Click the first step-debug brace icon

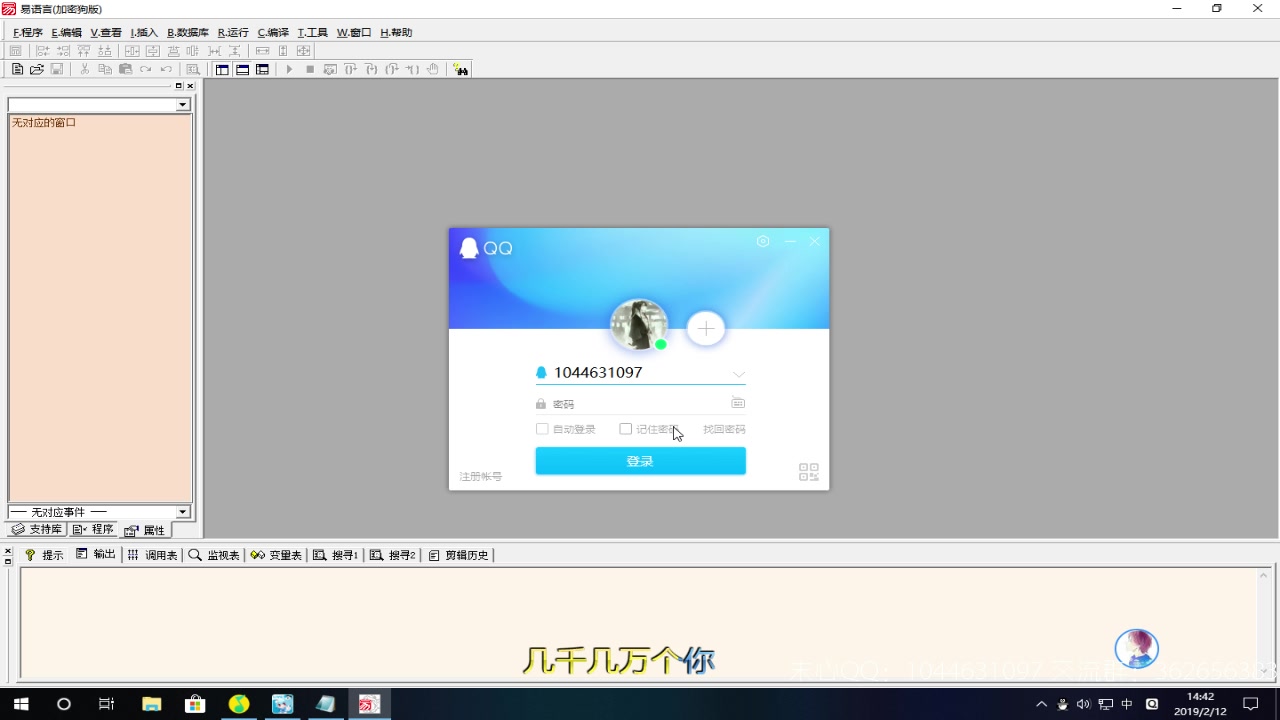351,69
